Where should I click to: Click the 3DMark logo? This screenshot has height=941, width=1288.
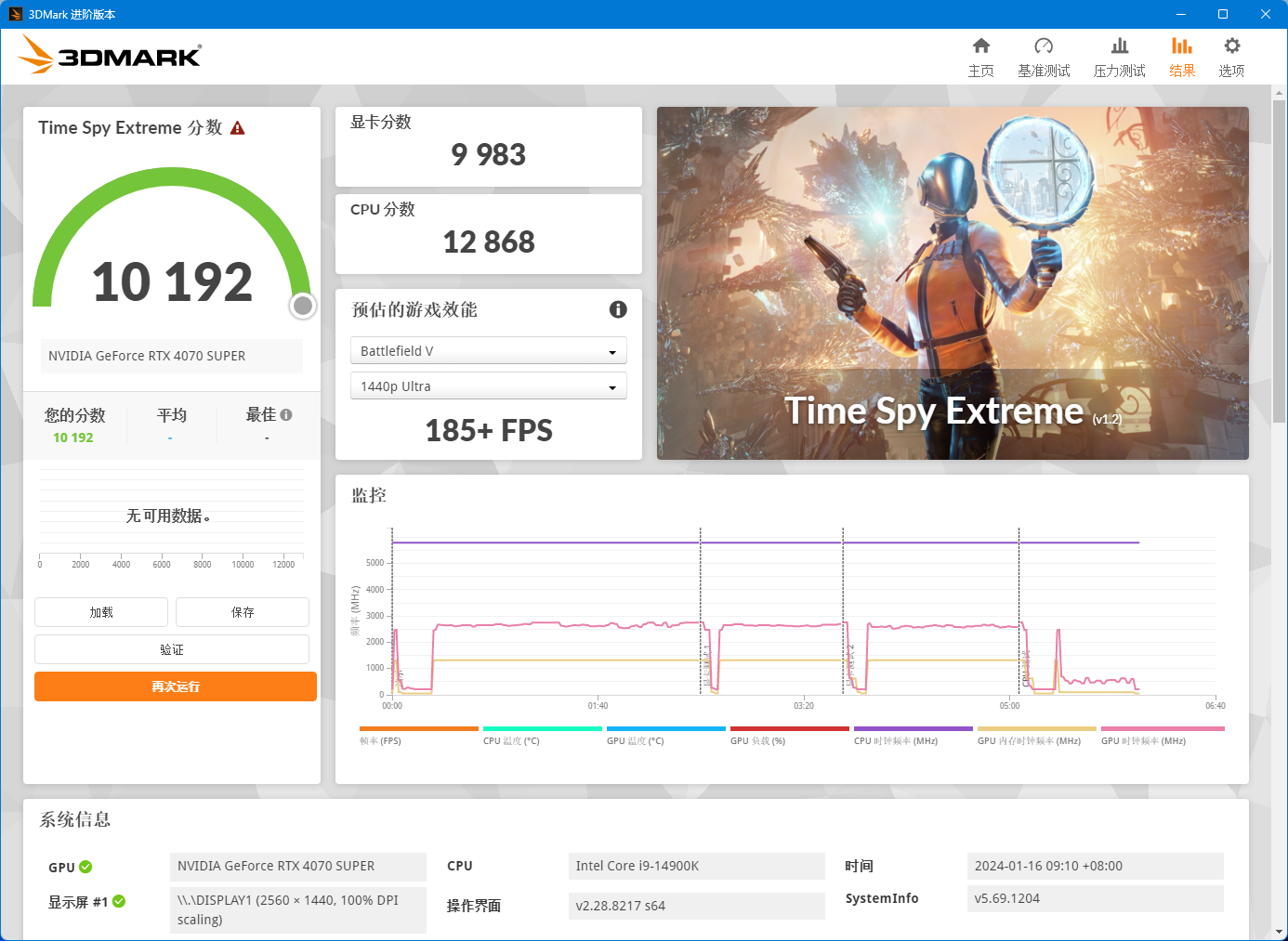pos(110,55)
